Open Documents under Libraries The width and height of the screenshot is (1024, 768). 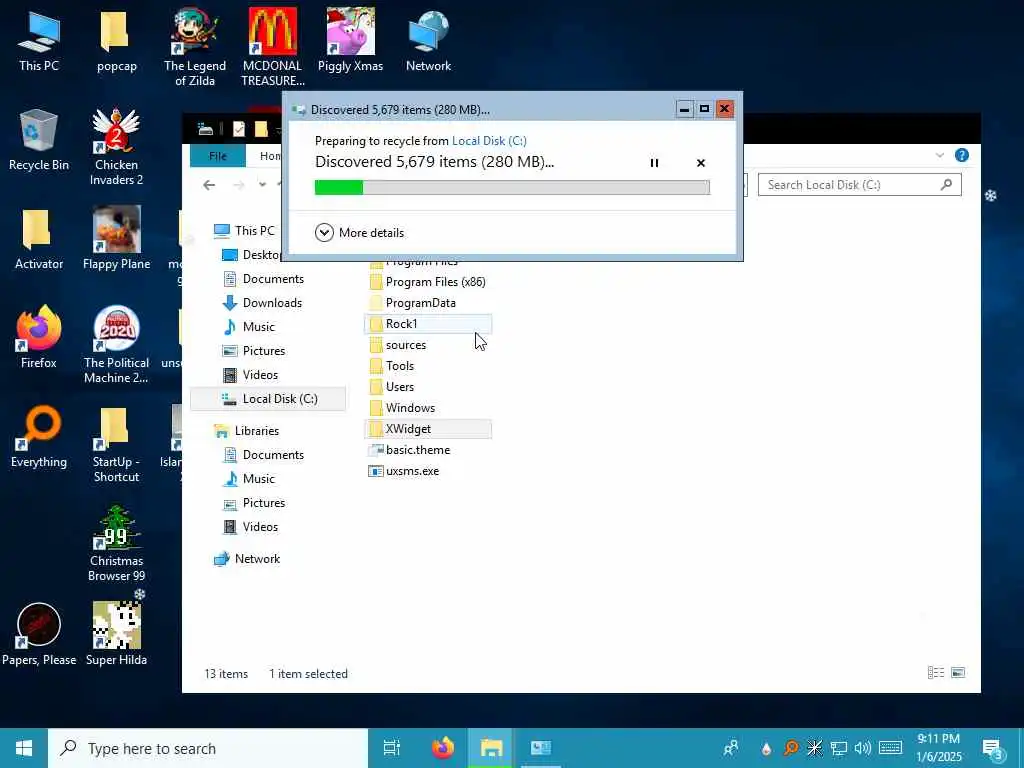click(x=264, y=455)
